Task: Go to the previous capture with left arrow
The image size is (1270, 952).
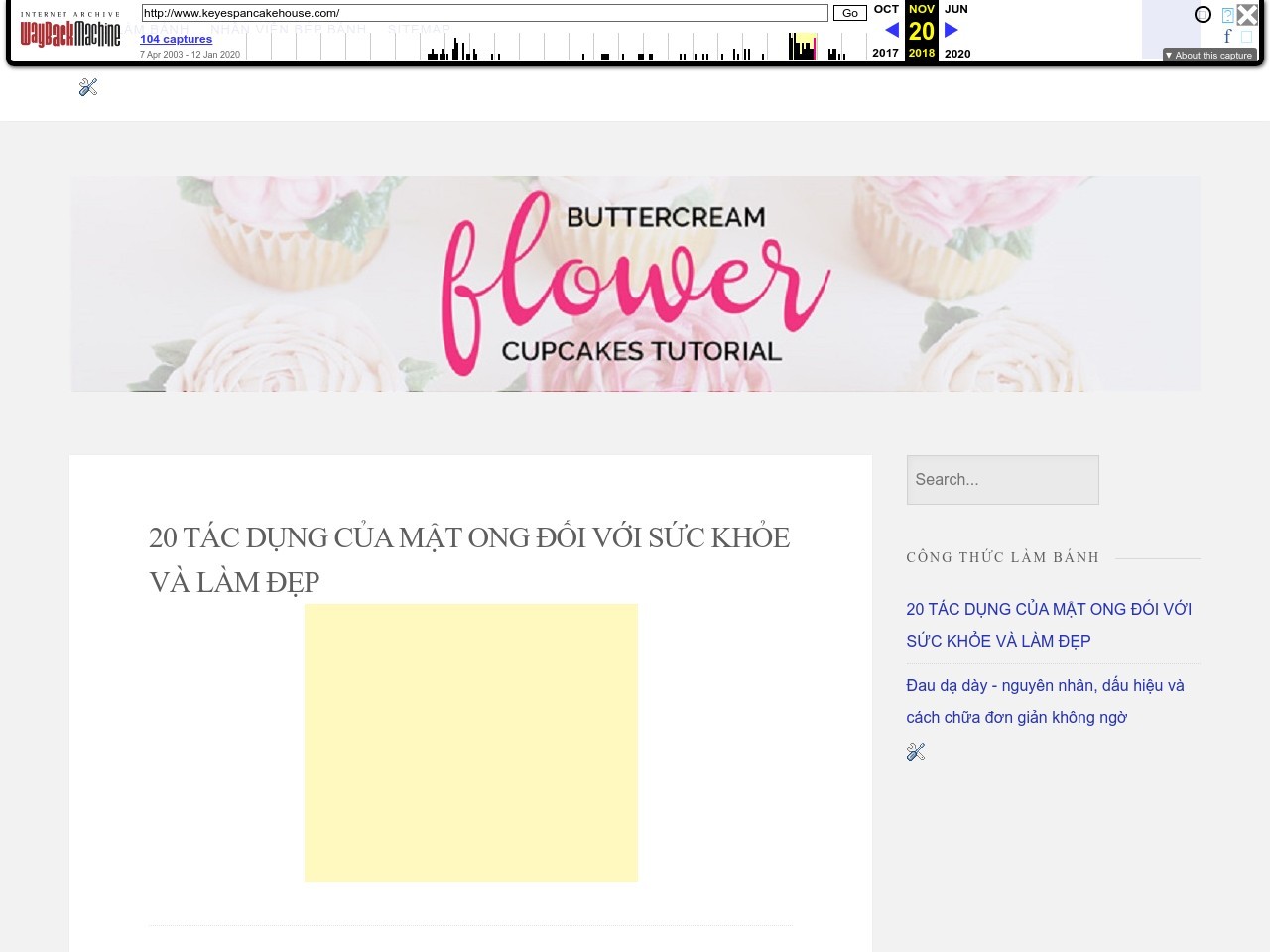Action: pyautogui.click(x=891, y=31)
